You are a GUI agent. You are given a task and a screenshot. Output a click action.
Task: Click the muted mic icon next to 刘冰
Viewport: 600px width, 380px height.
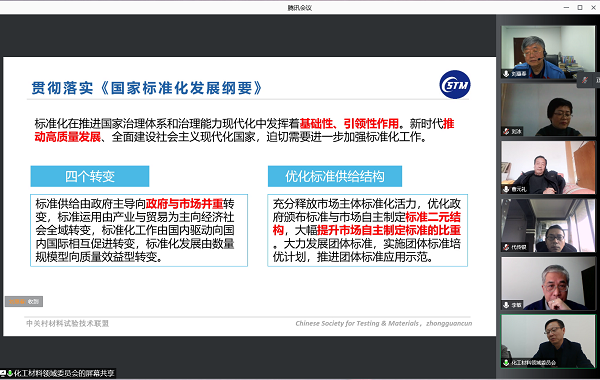[x=506, y=131]
